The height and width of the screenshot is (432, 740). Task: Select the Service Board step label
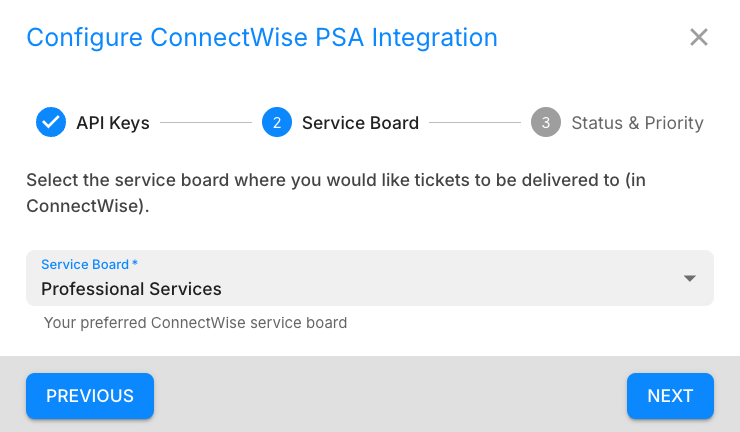(360, 123)
